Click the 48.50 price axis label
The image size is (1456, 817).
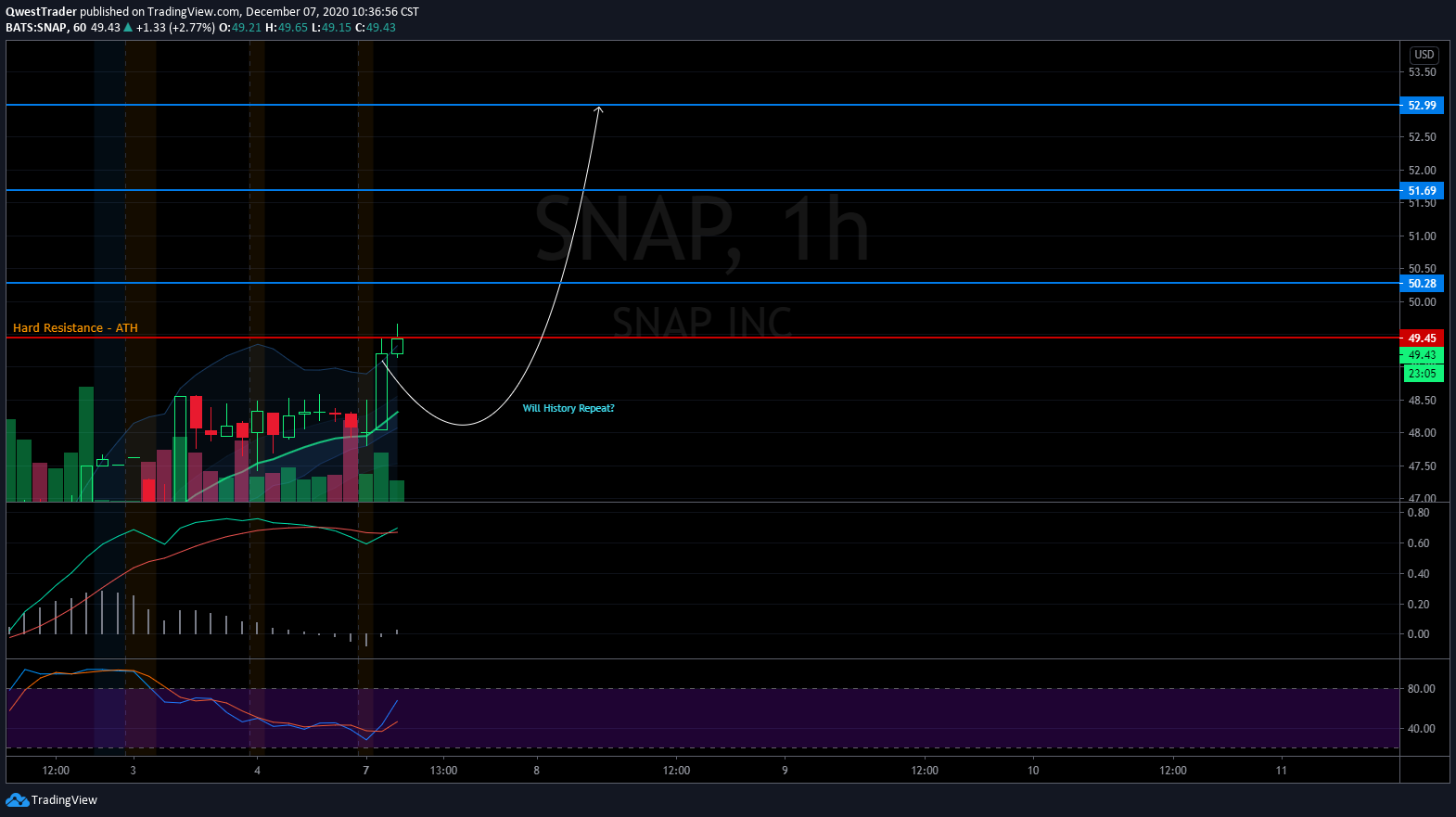tap(1422, 401)
